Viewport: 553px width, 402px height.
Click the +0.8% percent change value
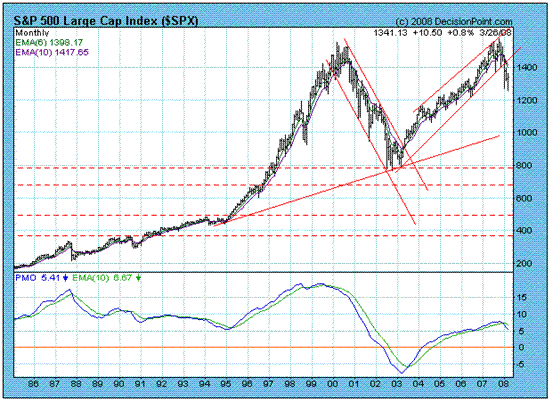point(461,33)
